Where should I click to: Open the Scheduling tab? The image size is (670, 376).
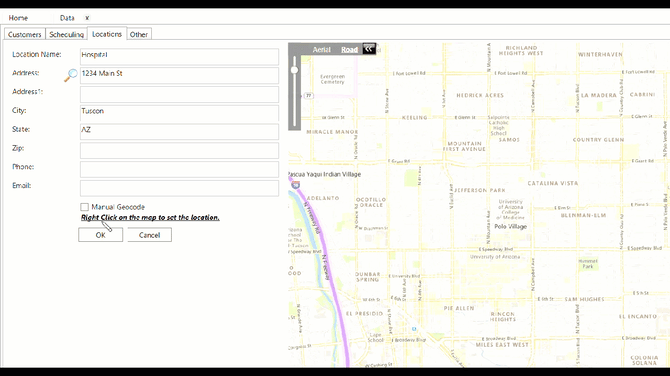point(66,34)
